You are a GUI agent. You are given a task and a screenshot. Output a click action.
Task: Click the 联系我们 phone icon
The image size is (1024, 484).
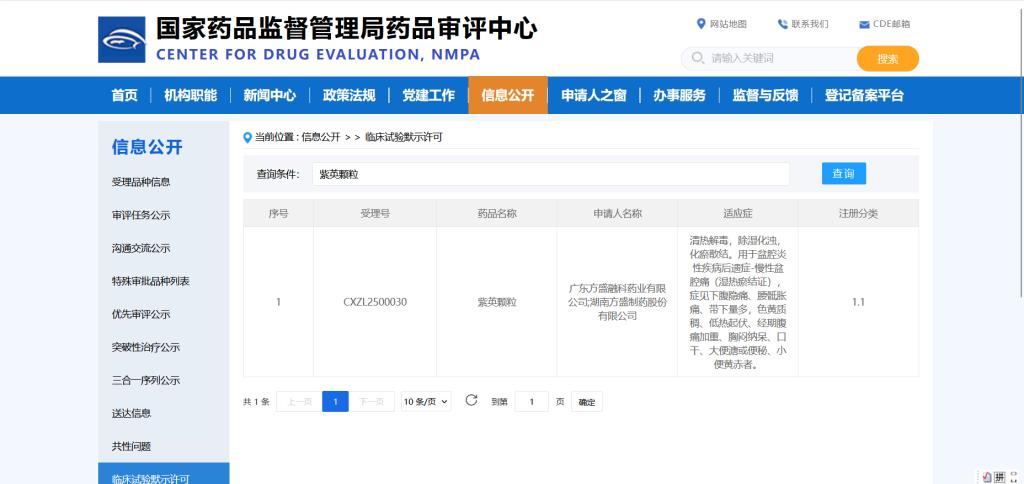tap(782, 24)
